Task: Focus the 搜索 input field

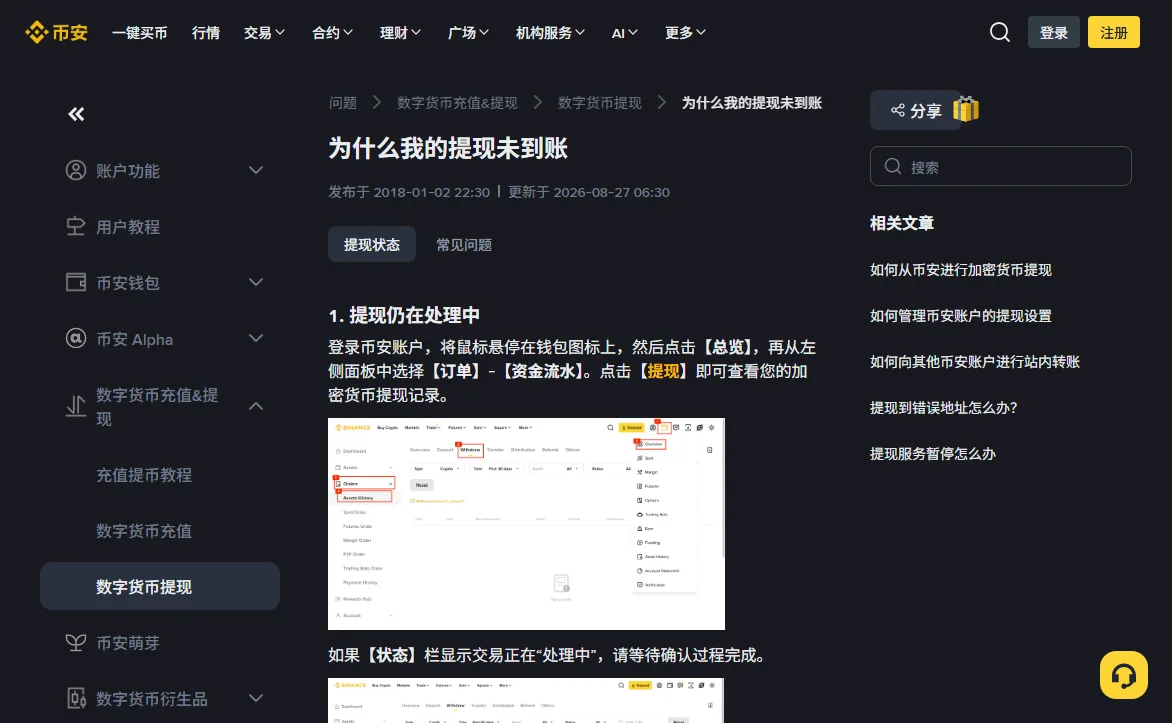Action: pyautogui.click(x=1001, y=166)
